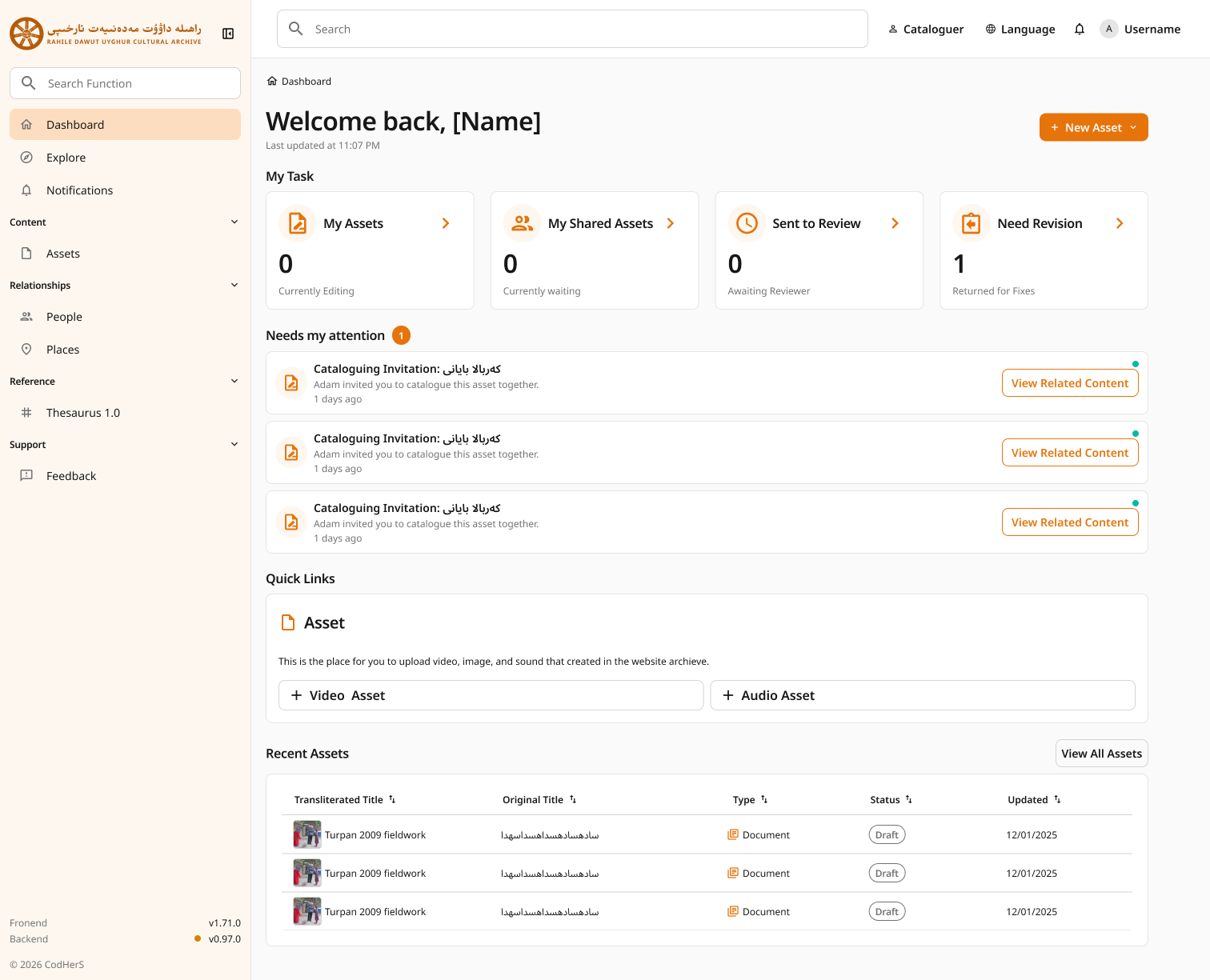
Task: Toggle sorting on the Transliterated Title column
Action: click(x=394, y=799)
